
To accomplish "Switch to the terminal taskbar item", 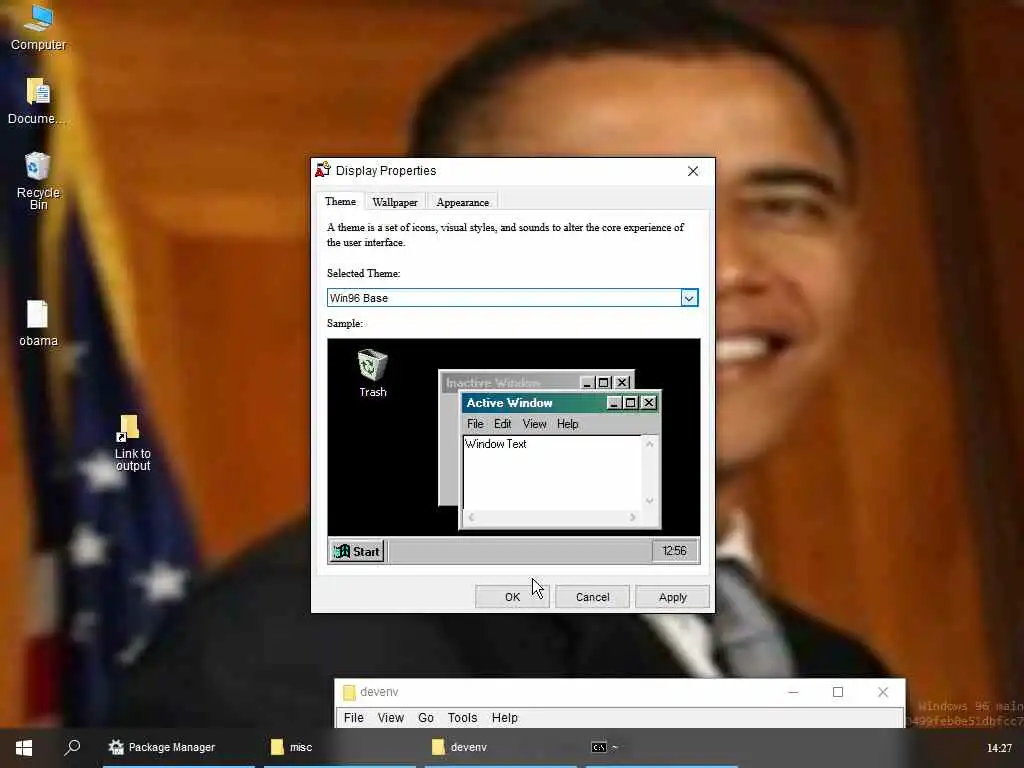I will click(662, 747).
